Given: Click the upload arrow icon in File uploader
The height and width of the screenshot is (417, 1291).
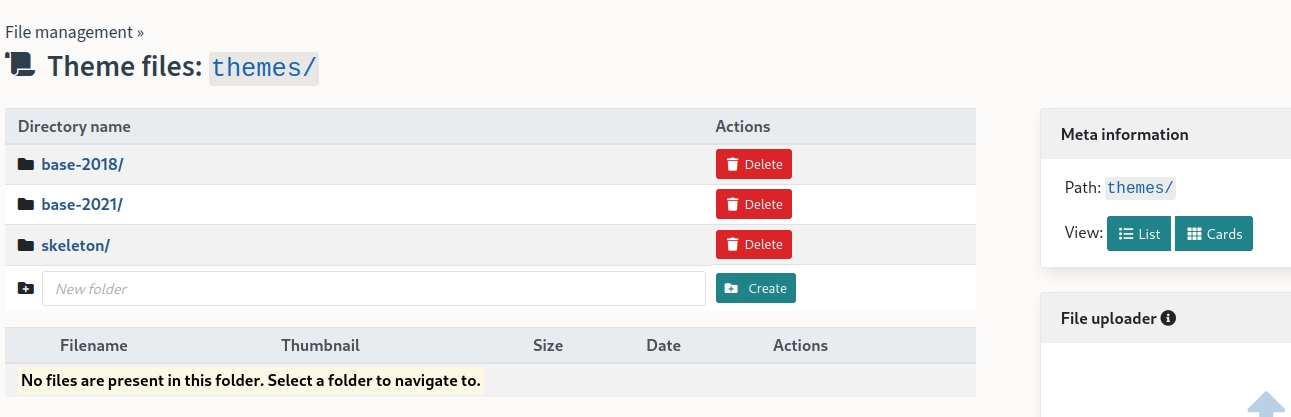Looking at the screenshot, I should 1265,404.
